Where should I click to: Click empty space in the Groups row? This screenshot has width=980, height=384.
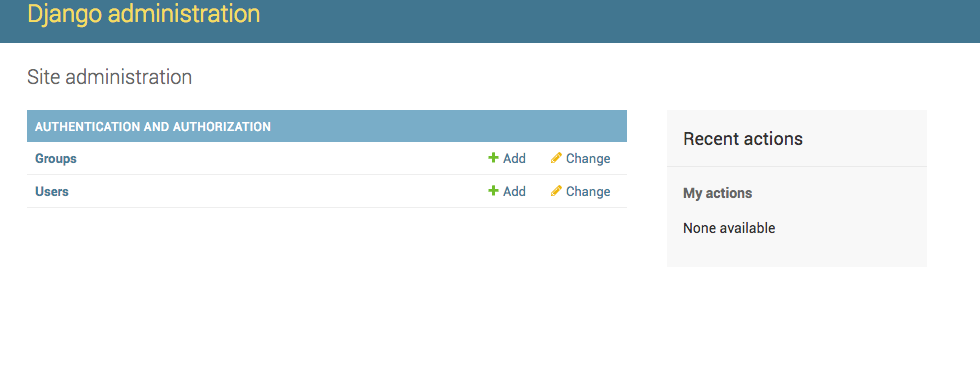281,159
